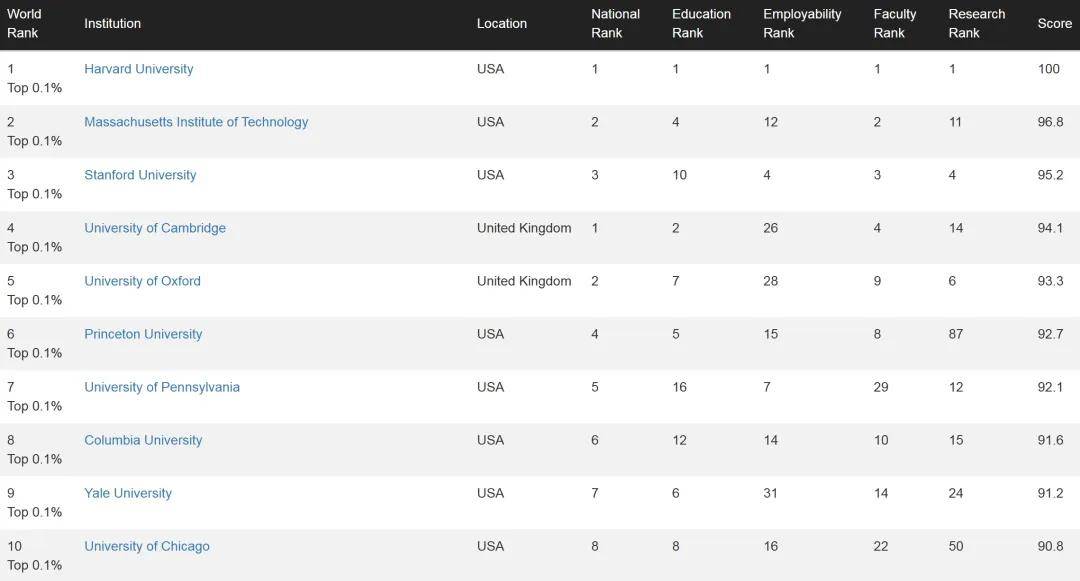The image size is (1080, 581).
Task: Click the University of Pennsylvania link
Action: click(162, 387)
